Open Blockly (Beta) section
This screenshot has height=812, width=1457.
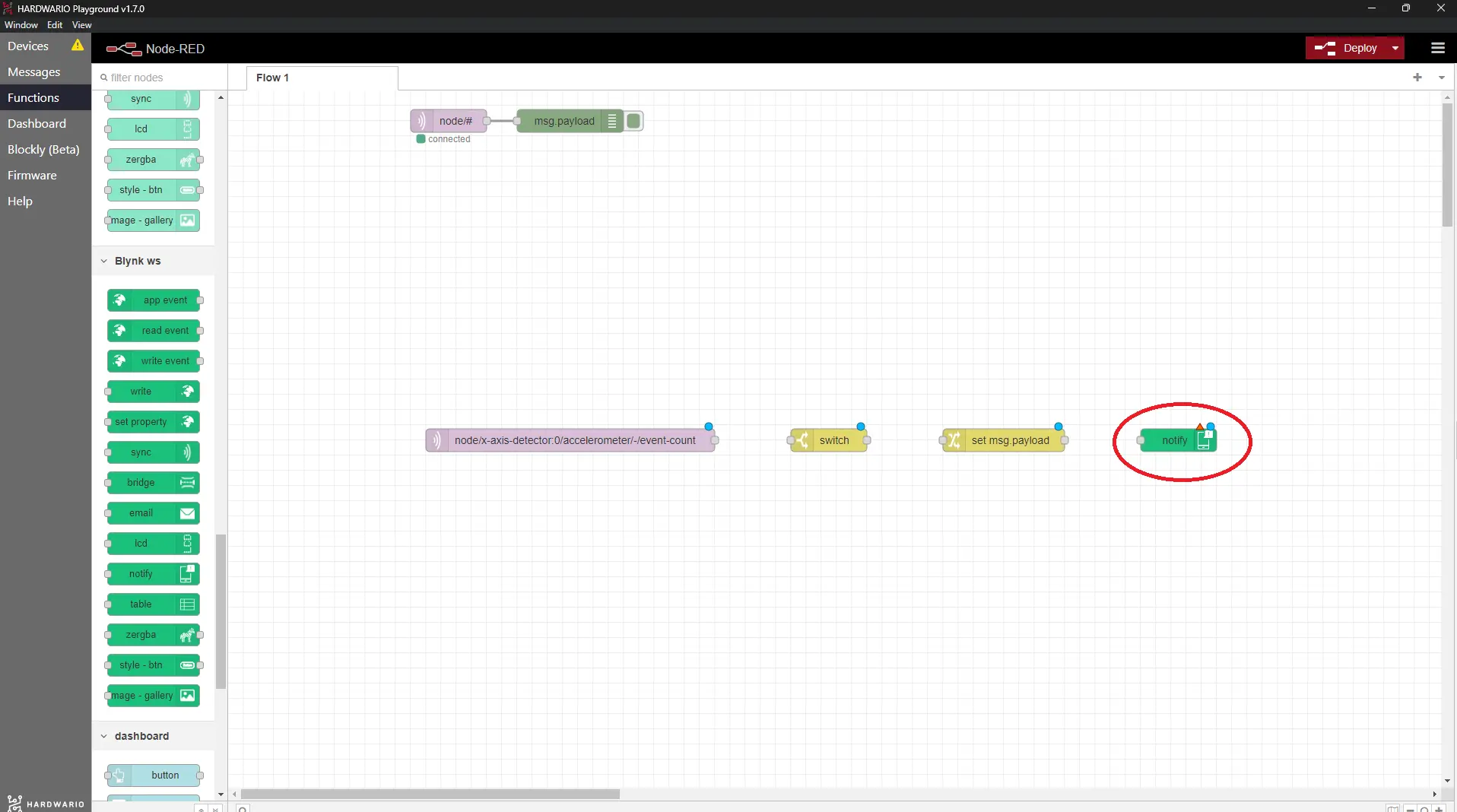click(x=43, y=149)
